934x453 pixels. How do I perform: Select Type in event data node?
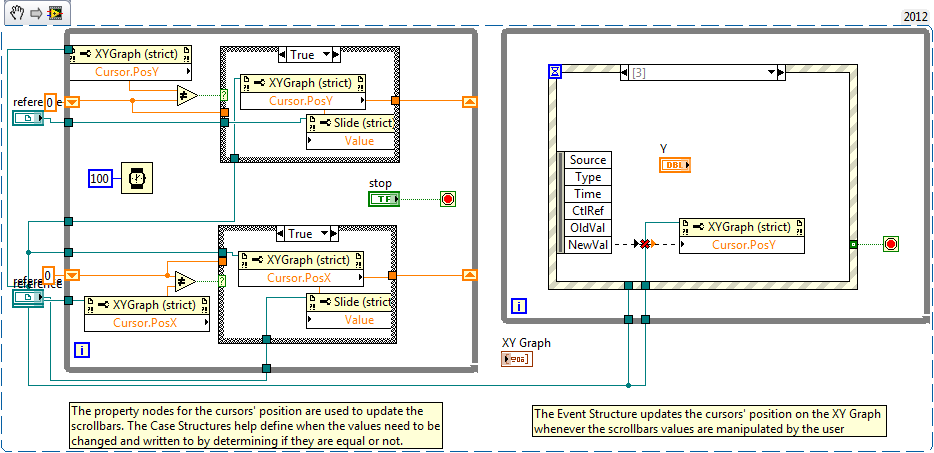587,177
